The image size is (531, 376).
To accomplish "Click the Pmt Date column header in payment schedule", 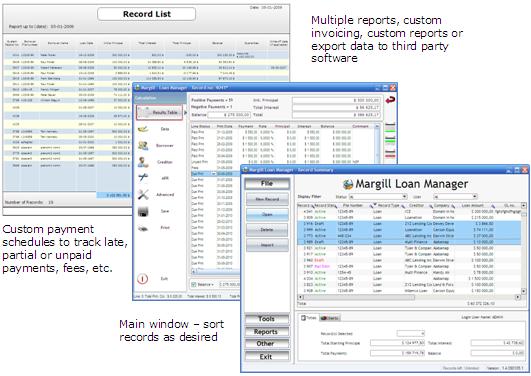I will click(225, 126).
